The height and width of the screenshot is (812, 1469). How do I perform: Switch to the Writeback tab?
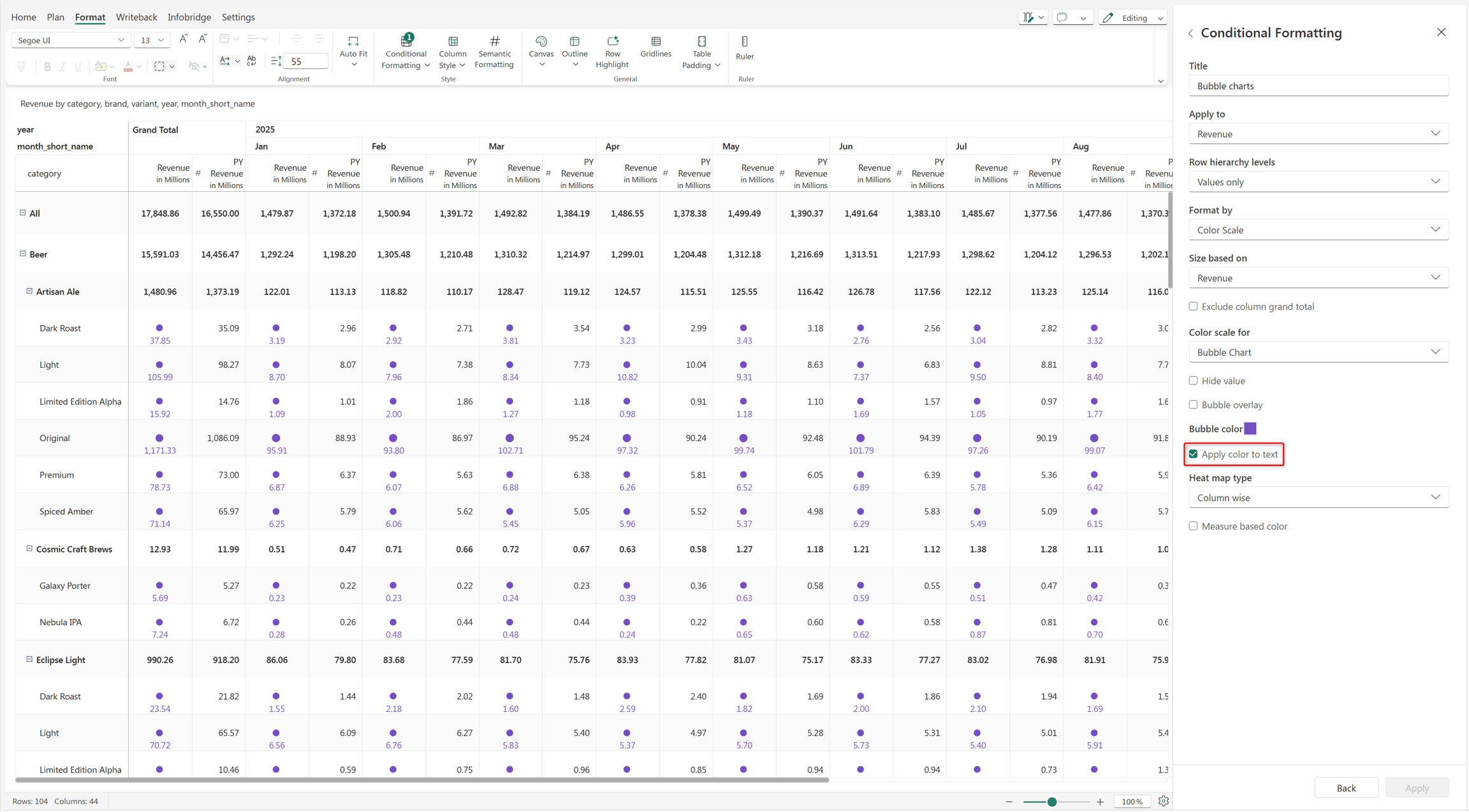click(x=136, y=17)
